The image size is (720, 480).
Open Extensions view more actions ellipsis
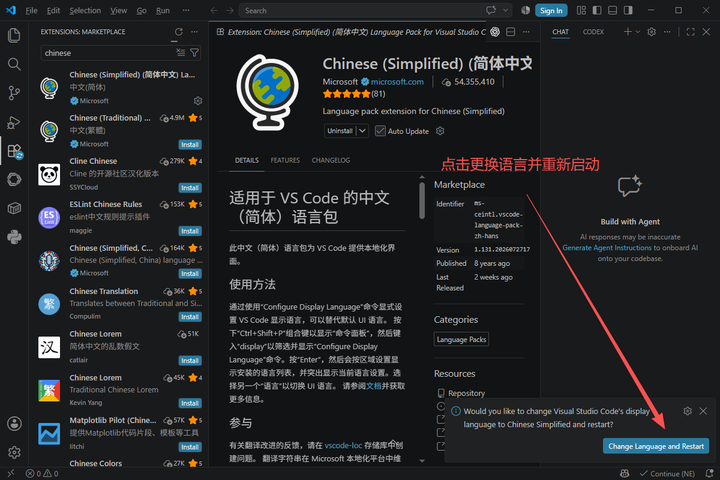[x=195, y=32]
